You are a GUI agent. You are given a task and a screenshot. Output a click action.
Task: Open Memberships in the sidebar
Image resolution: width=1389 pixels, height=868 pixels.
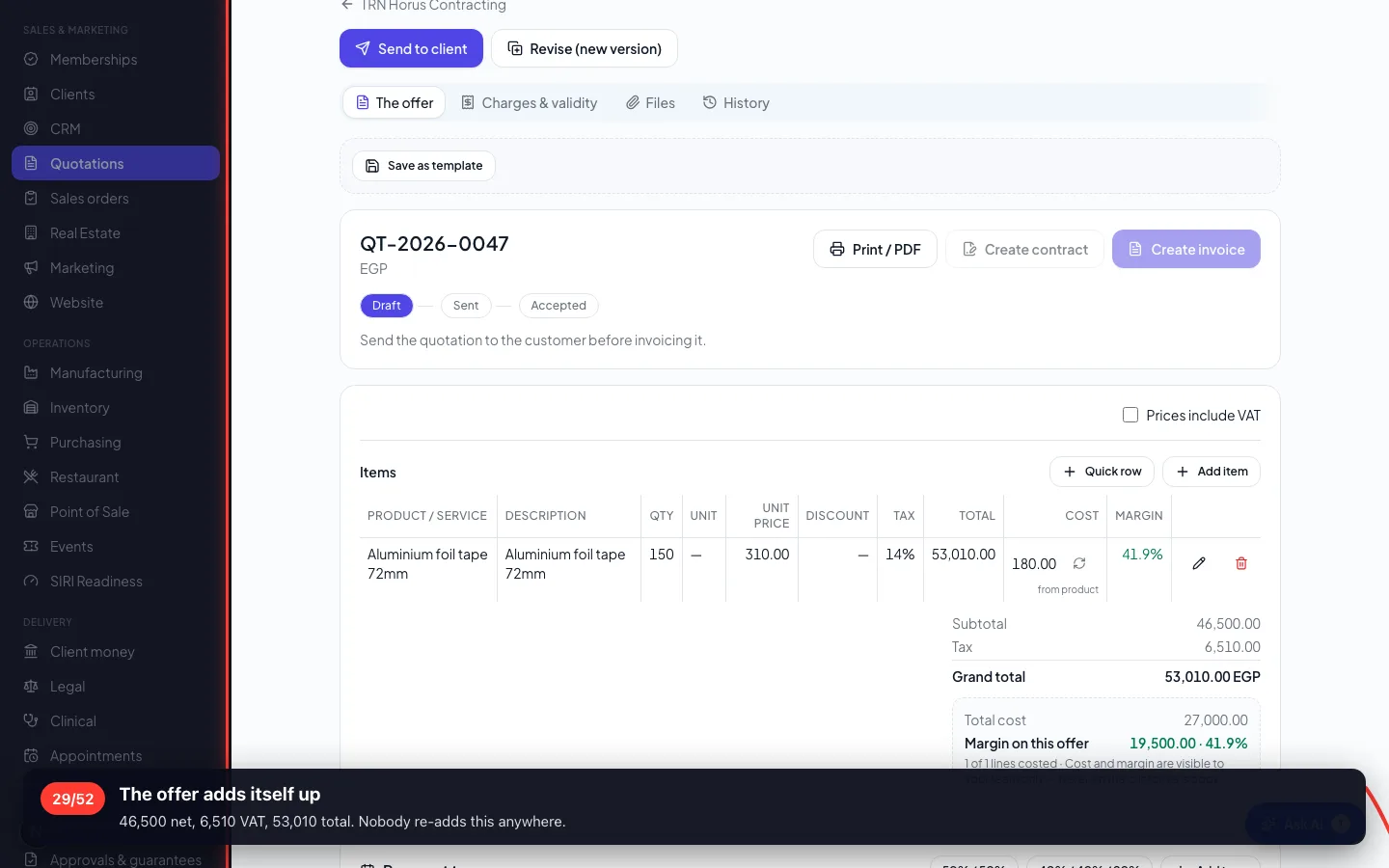pos(116,60)
